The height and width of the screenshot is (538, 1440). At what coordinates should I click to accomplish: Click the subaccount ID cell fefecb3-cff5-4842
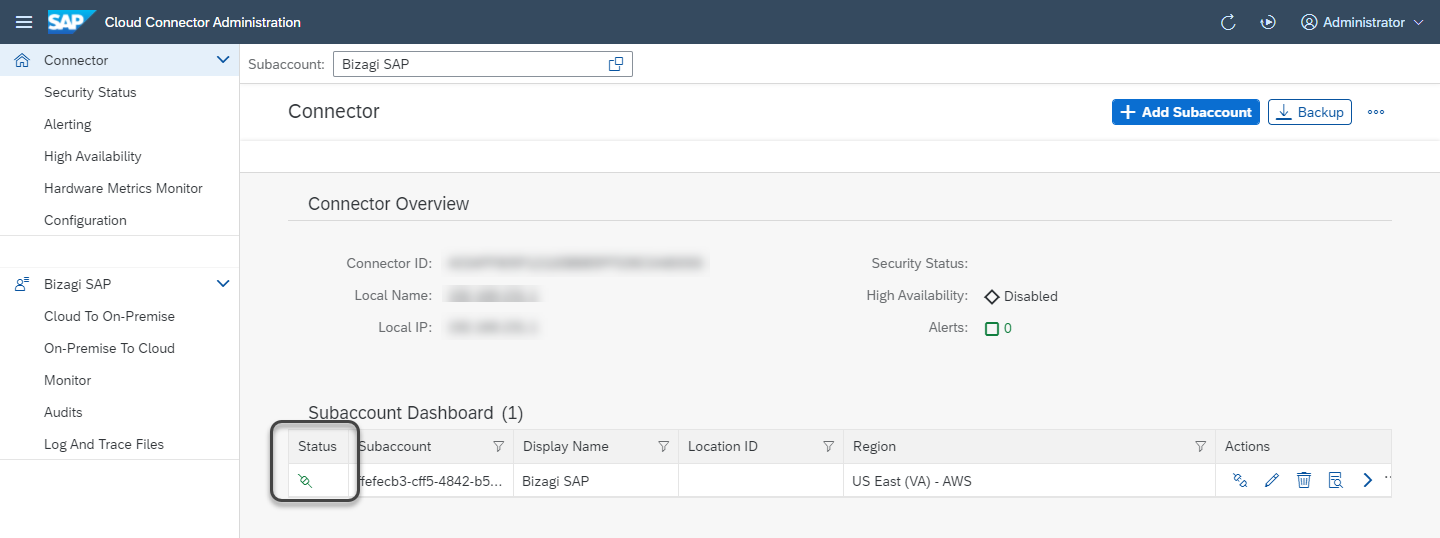(431, 481)
